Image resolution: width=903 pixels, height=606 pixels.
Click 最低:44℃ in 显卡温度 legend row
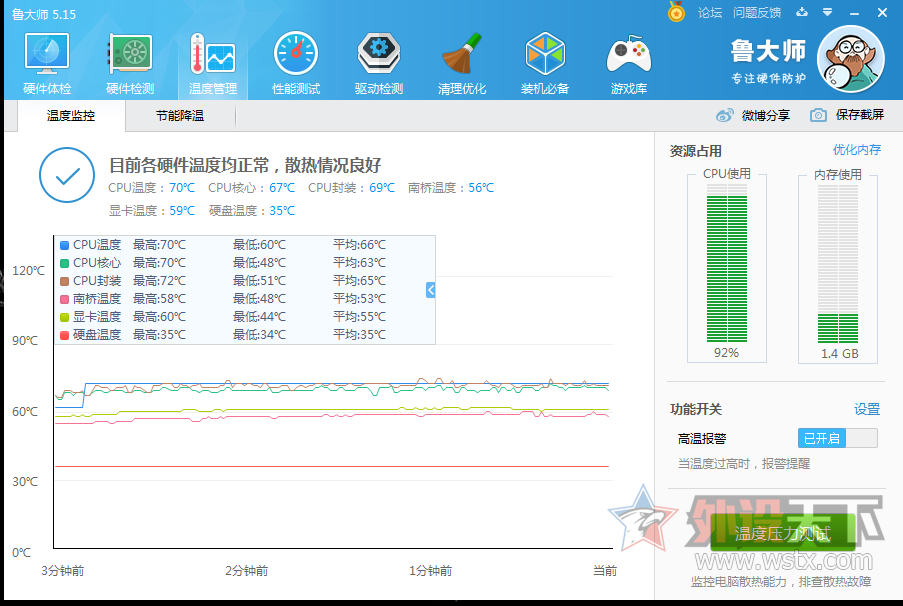point(259,317)
